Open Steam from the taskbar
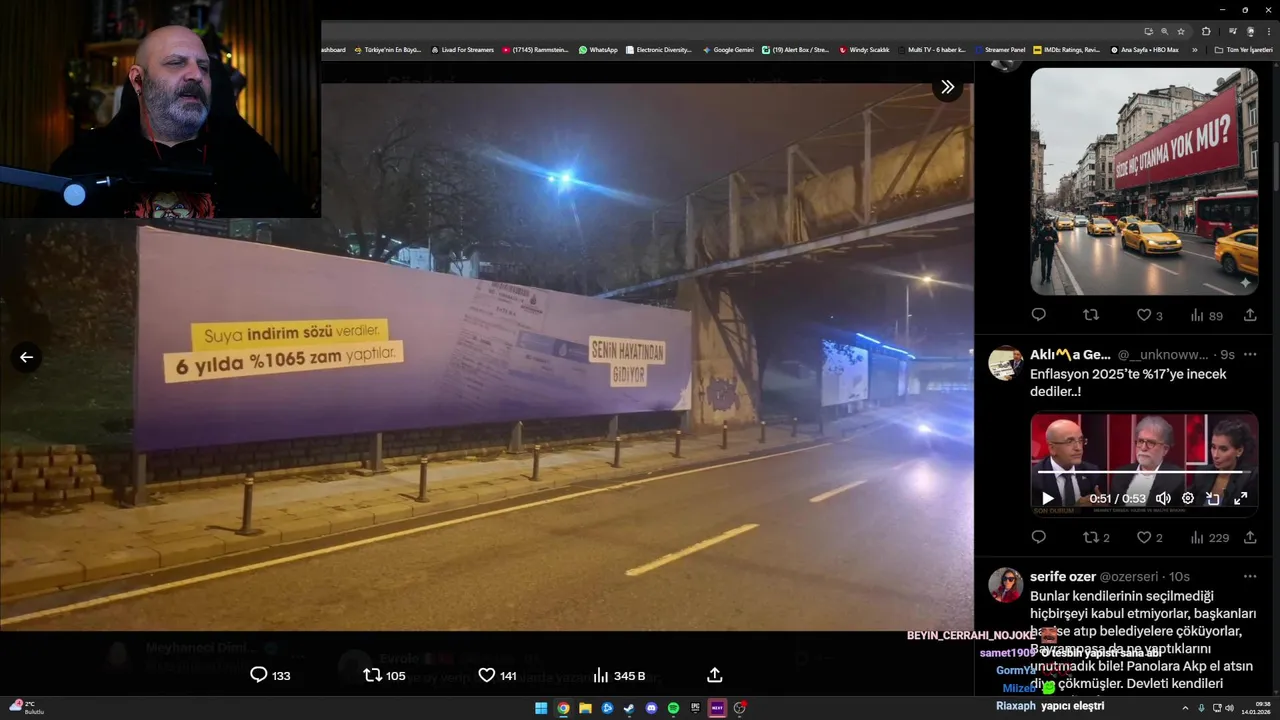The width and height of the screenshot is (1280, 720). pos(629,708)
